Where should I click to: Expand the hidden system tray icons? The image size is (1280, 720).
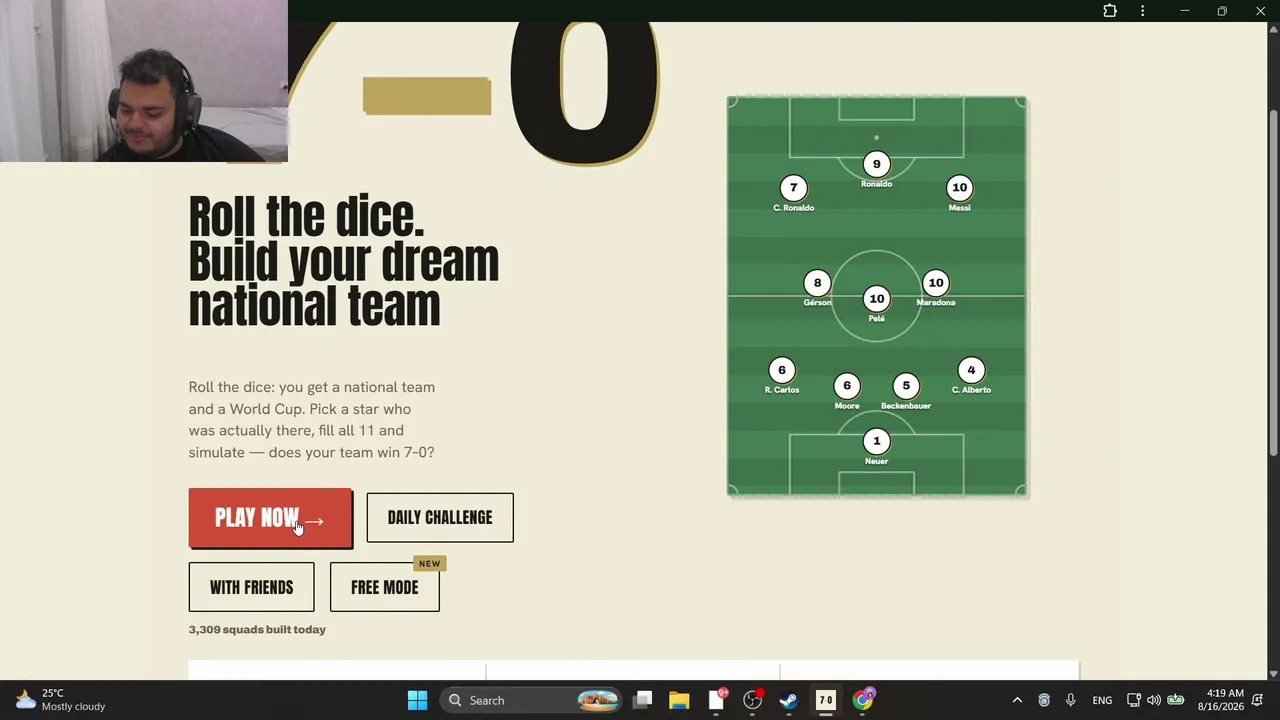click(1017, 700)
